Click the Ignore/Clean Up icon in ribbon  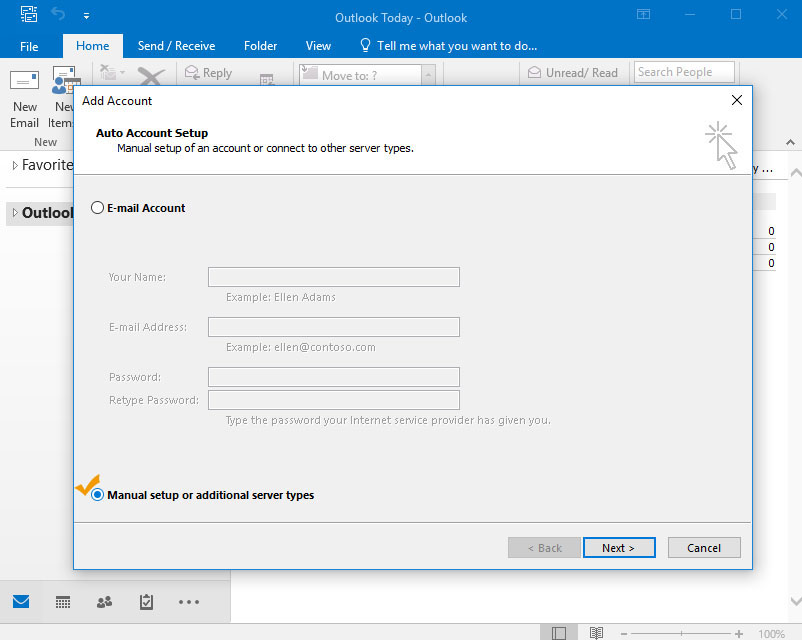(112, 72)
